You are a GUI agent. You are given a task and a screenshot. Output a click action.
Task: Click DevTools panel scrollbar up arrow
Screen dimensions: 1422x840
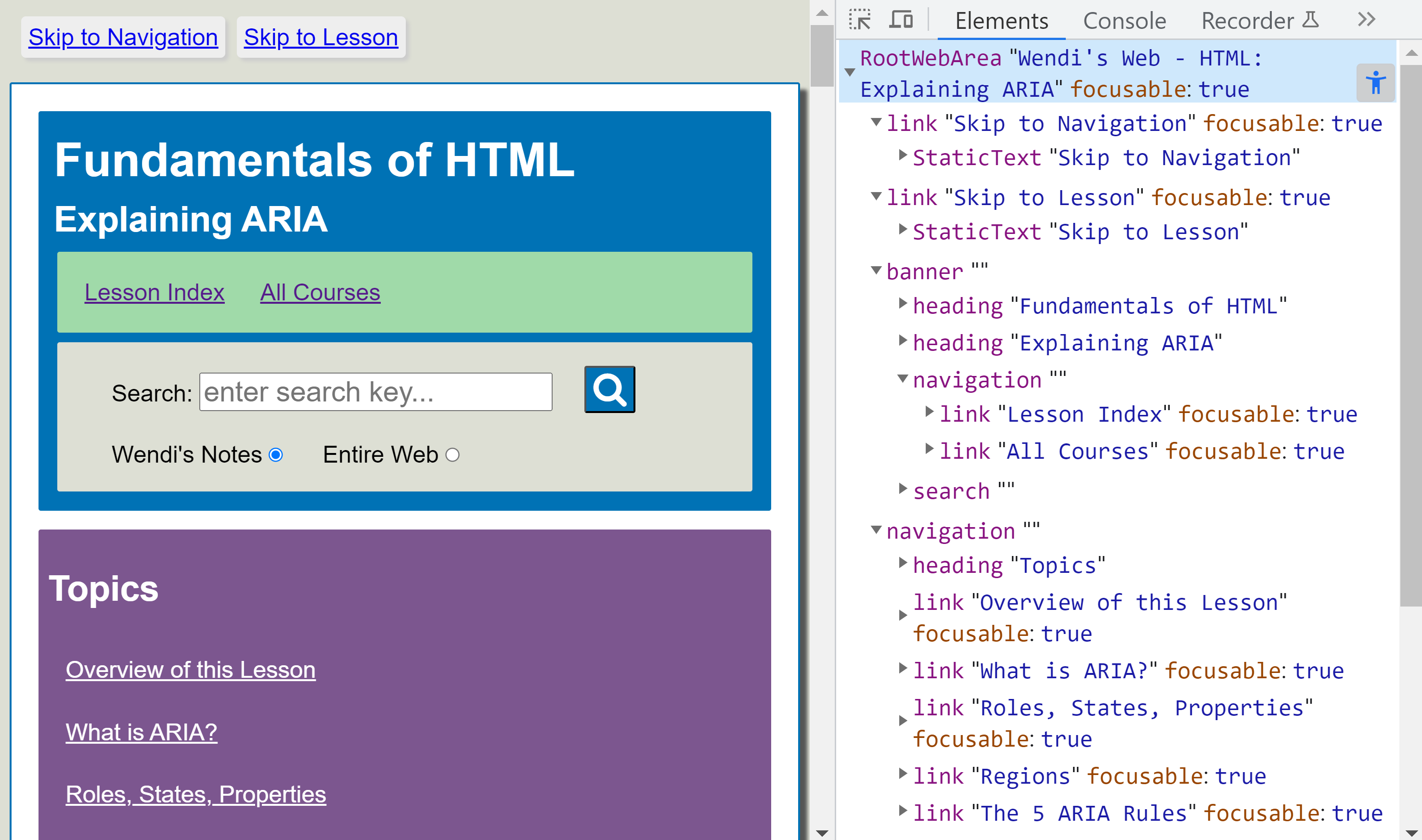(x=1411, y=53)
